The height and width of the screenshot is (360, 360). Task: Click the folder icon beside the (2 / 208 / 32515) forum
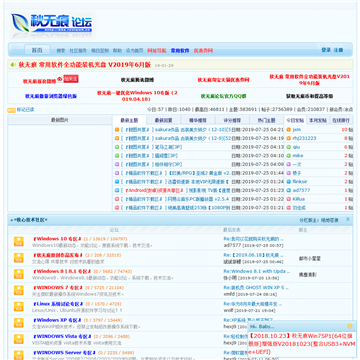point(19,258)
